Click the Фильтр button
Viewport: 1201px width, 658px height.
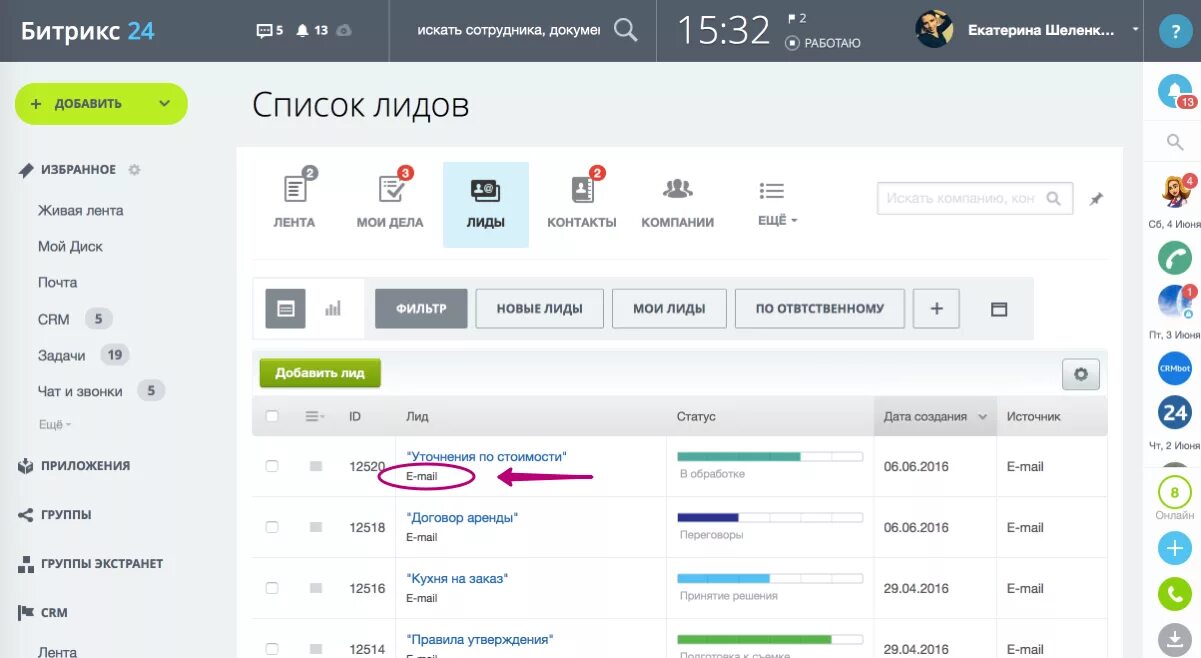click(421, 309)
